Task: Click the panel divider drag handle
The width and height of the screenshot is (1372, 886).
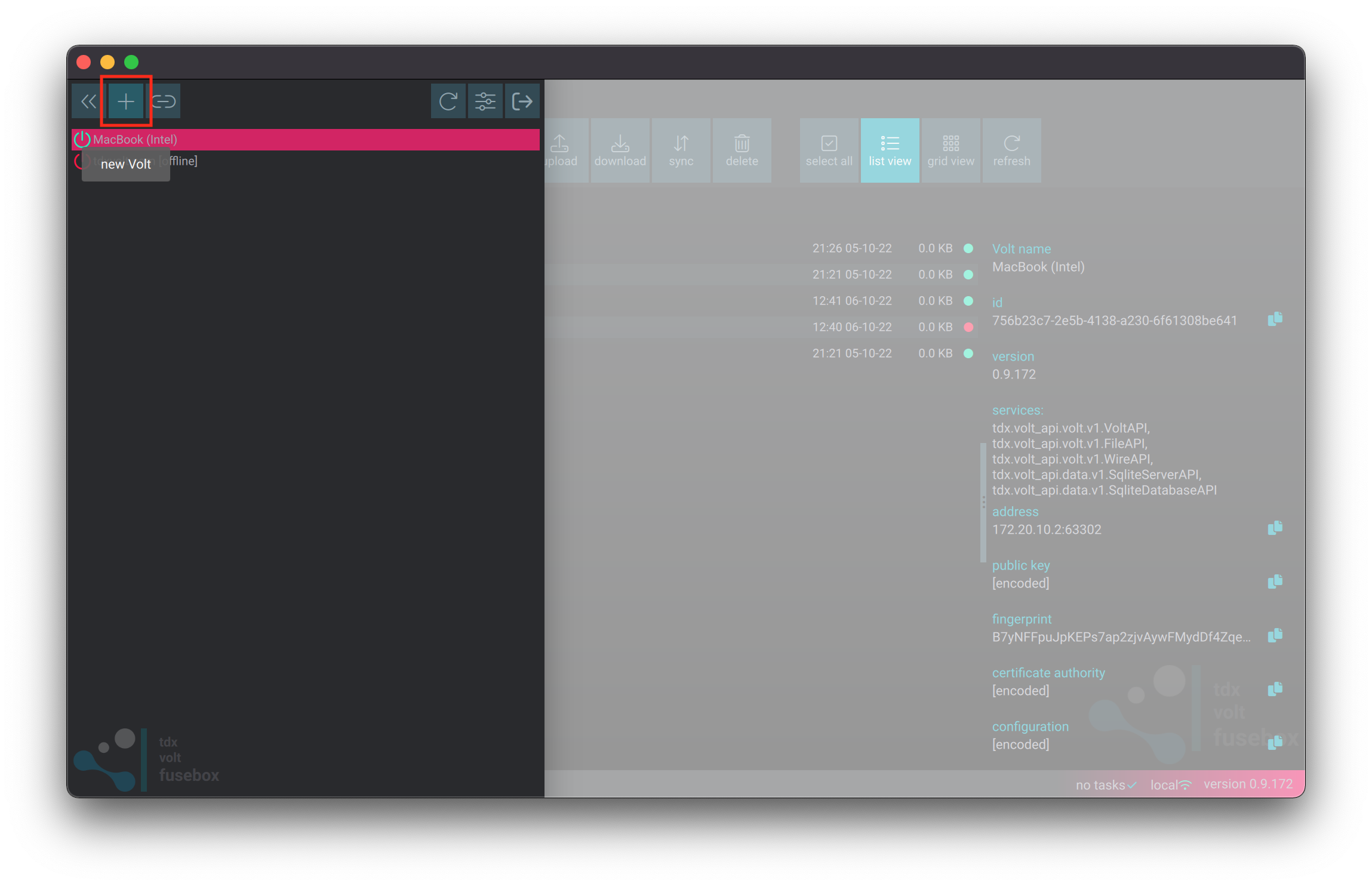Action: point(983,502)
